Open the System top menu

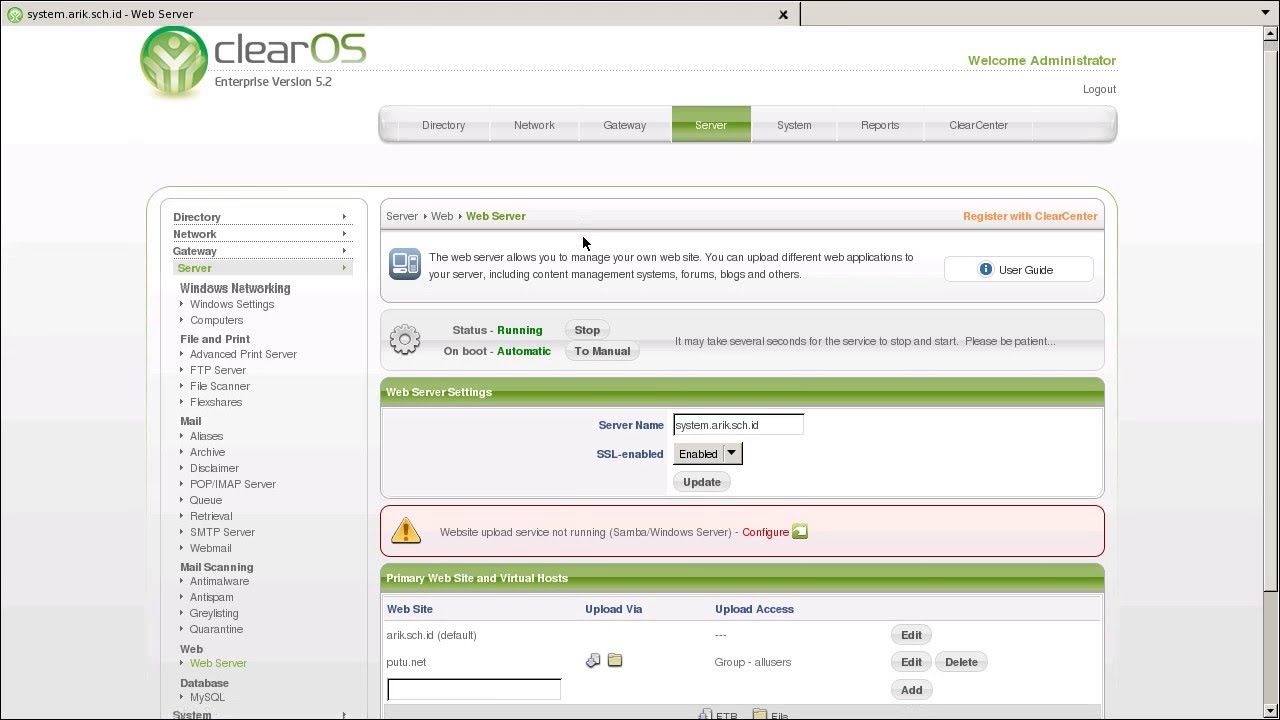coord(794,125)
